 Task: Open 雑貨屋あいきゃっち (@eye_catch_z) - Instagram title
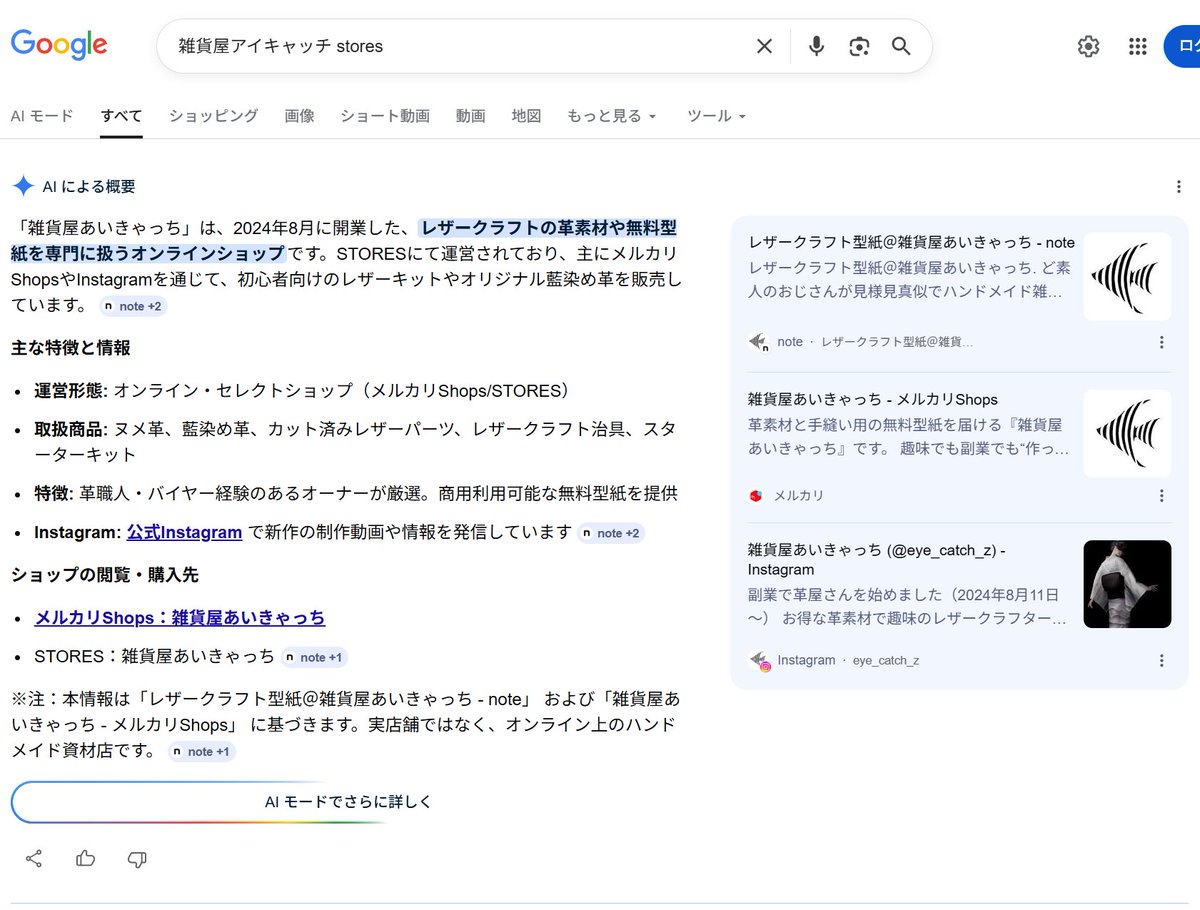877,559
